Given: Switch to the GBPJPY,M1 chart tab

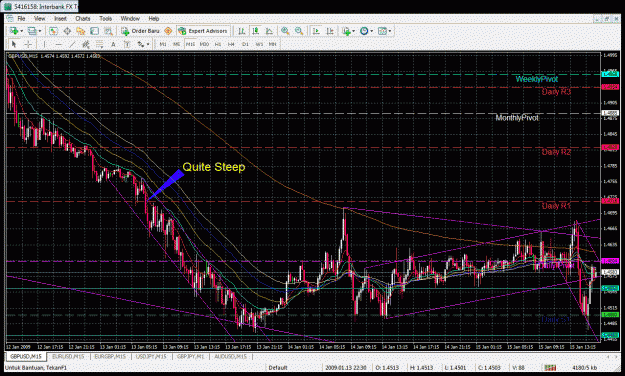Looking at the screenshot, I should 191,356.
